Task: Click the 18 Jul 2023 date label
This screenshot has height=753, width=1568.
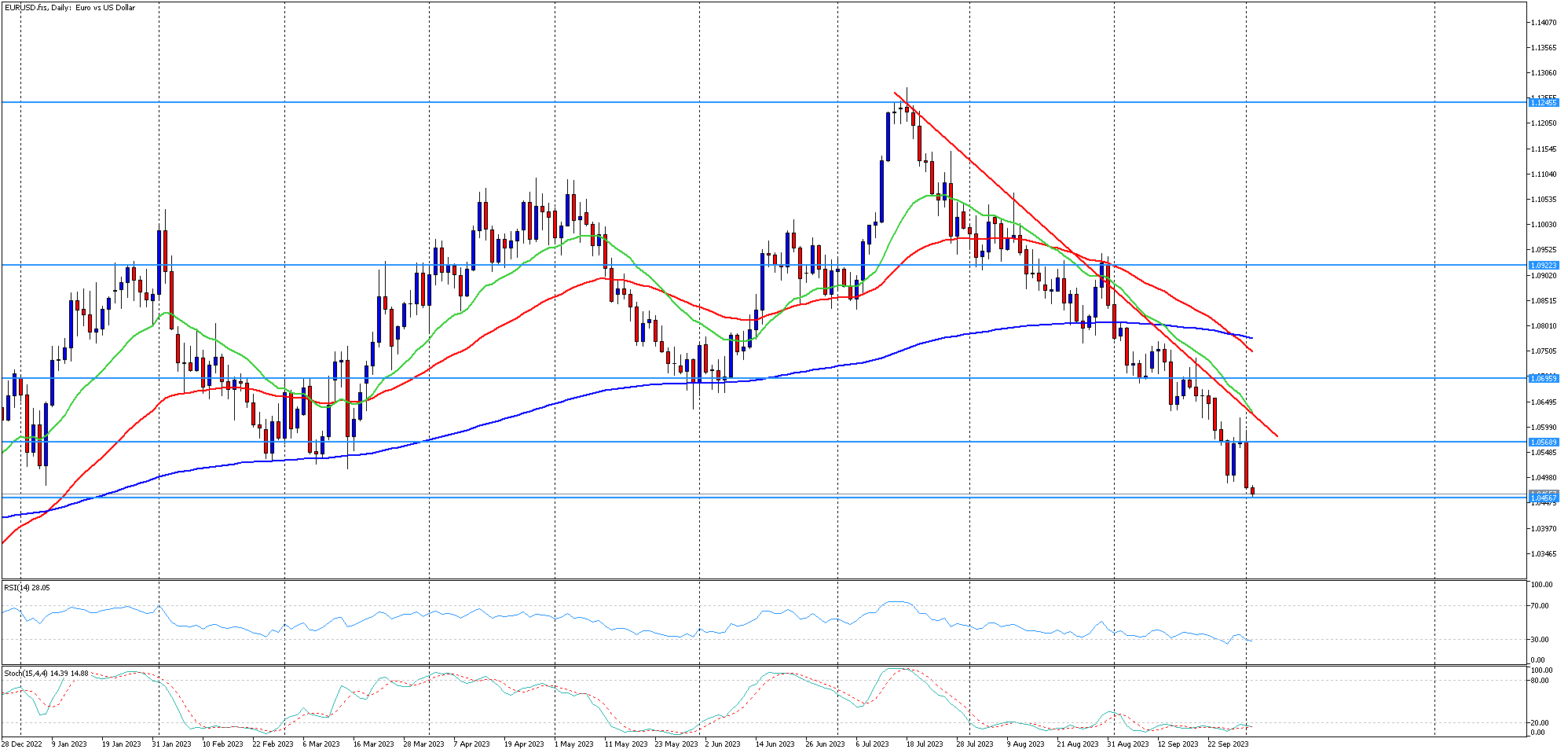Action: click(x=925, y=744)
